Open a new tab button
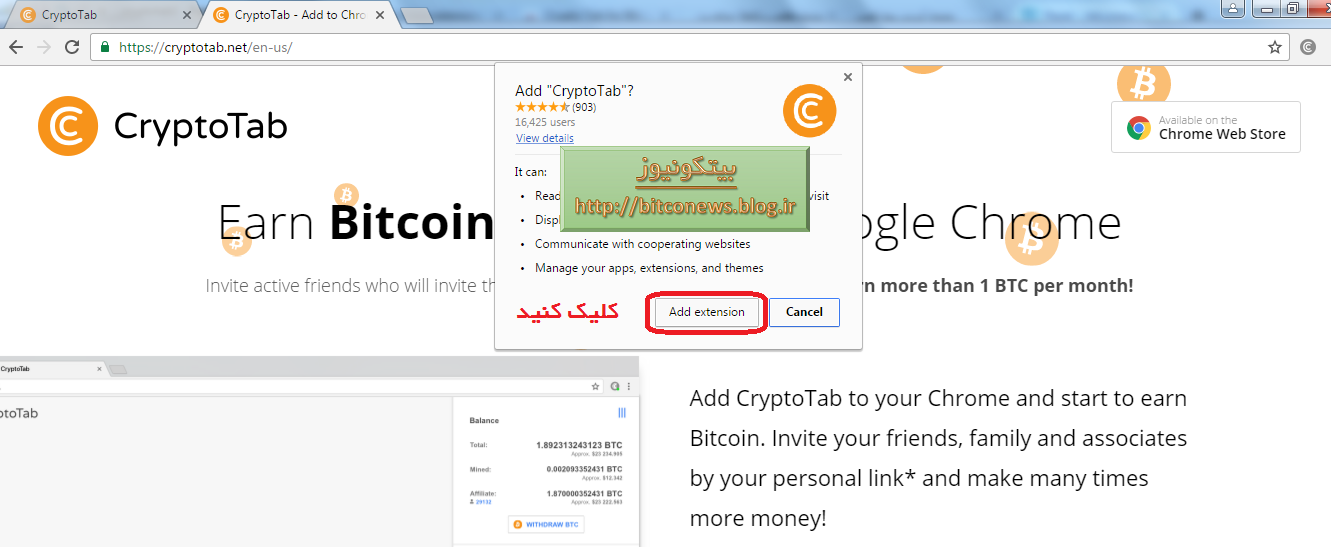The width and height of the screenshot is (1331, 547). click(416, 15)
